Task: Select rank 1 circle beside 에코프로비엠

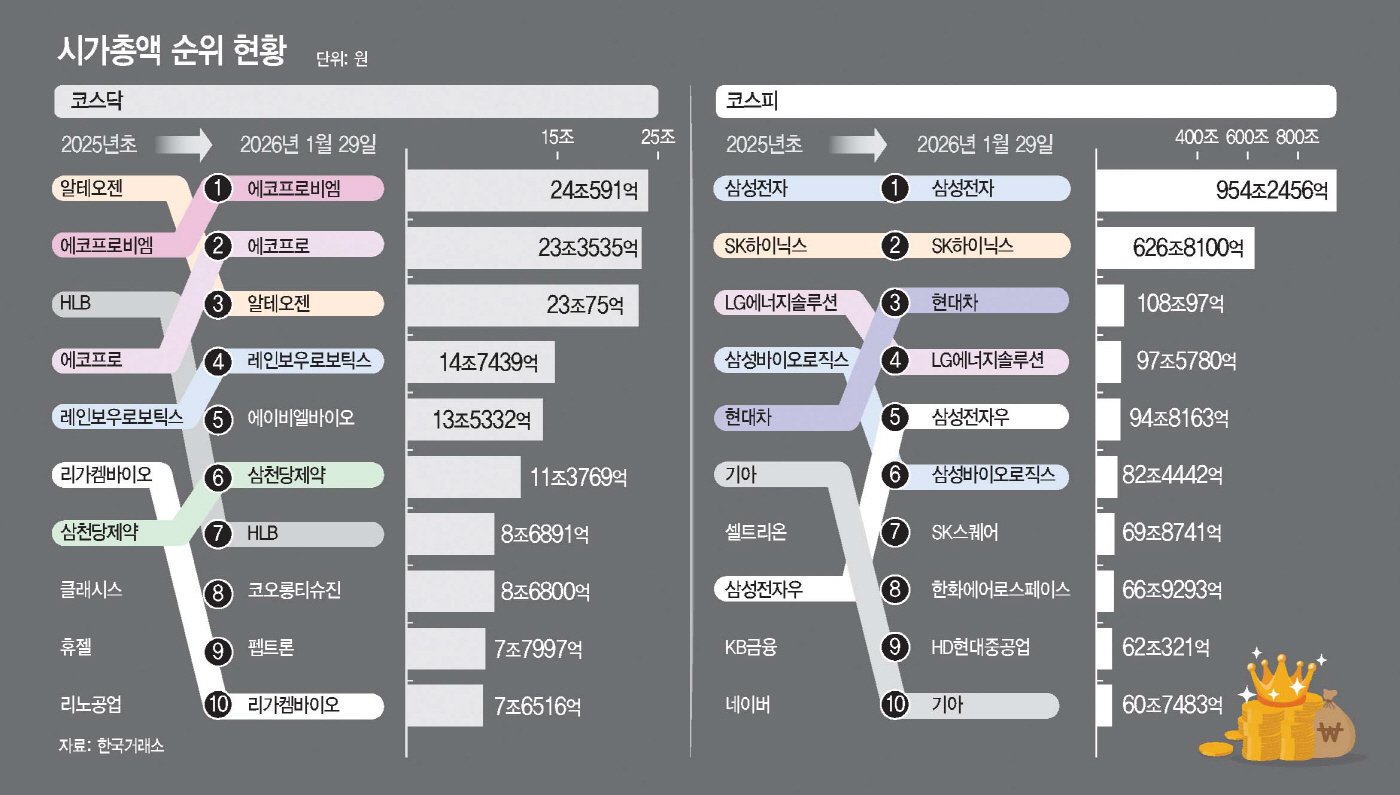Action: (217, 188)
